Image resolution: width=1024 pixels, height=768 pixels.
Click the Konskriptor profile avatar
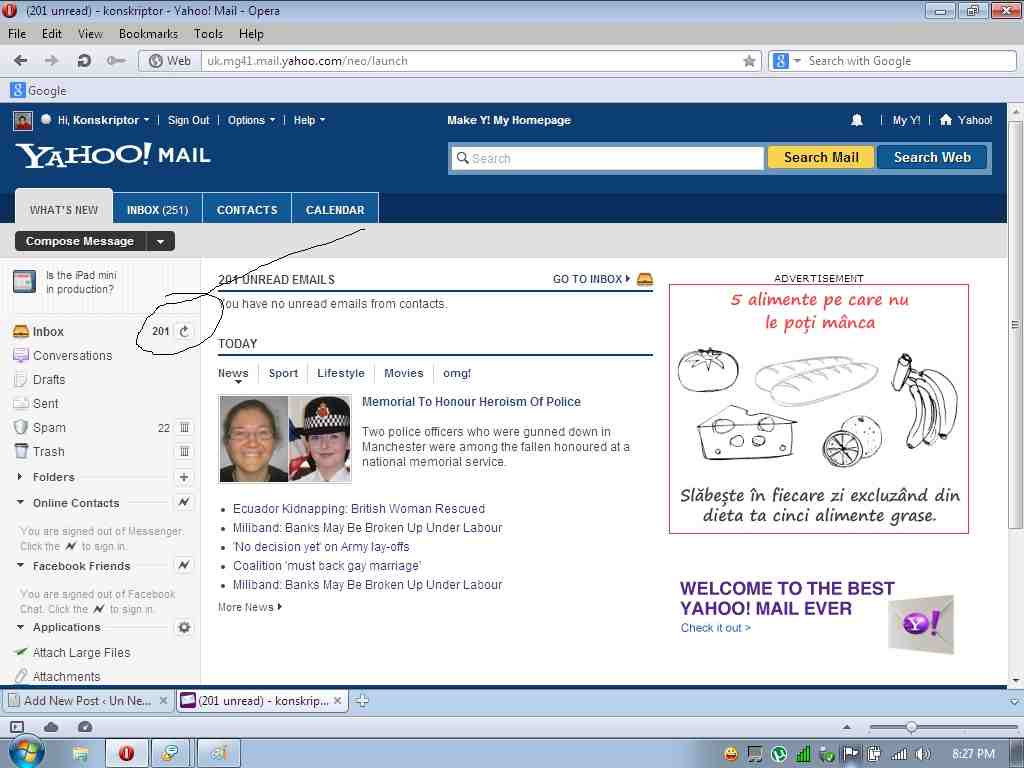[x=23, y=120]
